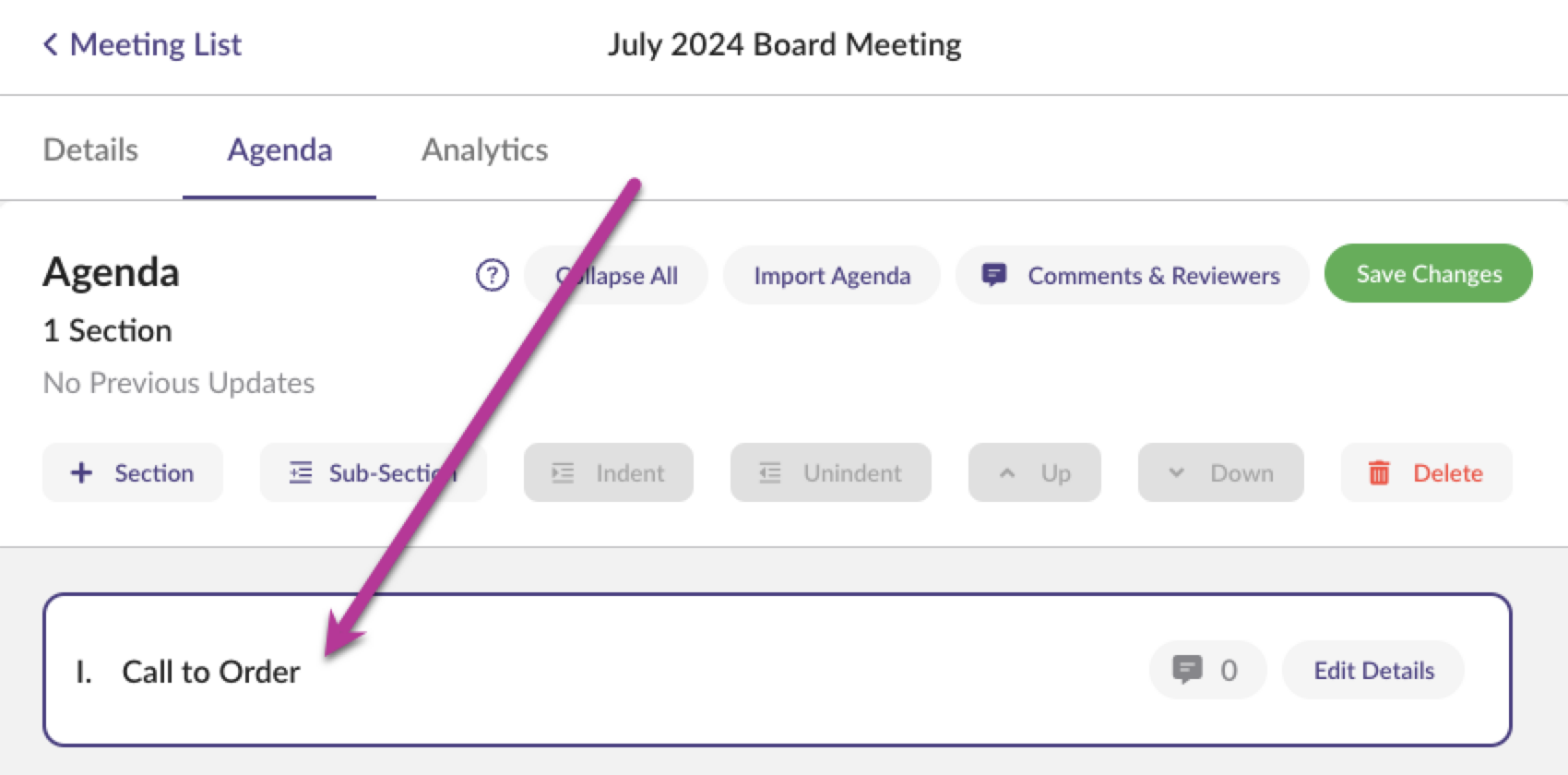Viewport: 1568px width, 775px height.
Task: Select the Agenda tab
Action: [279, 149]
